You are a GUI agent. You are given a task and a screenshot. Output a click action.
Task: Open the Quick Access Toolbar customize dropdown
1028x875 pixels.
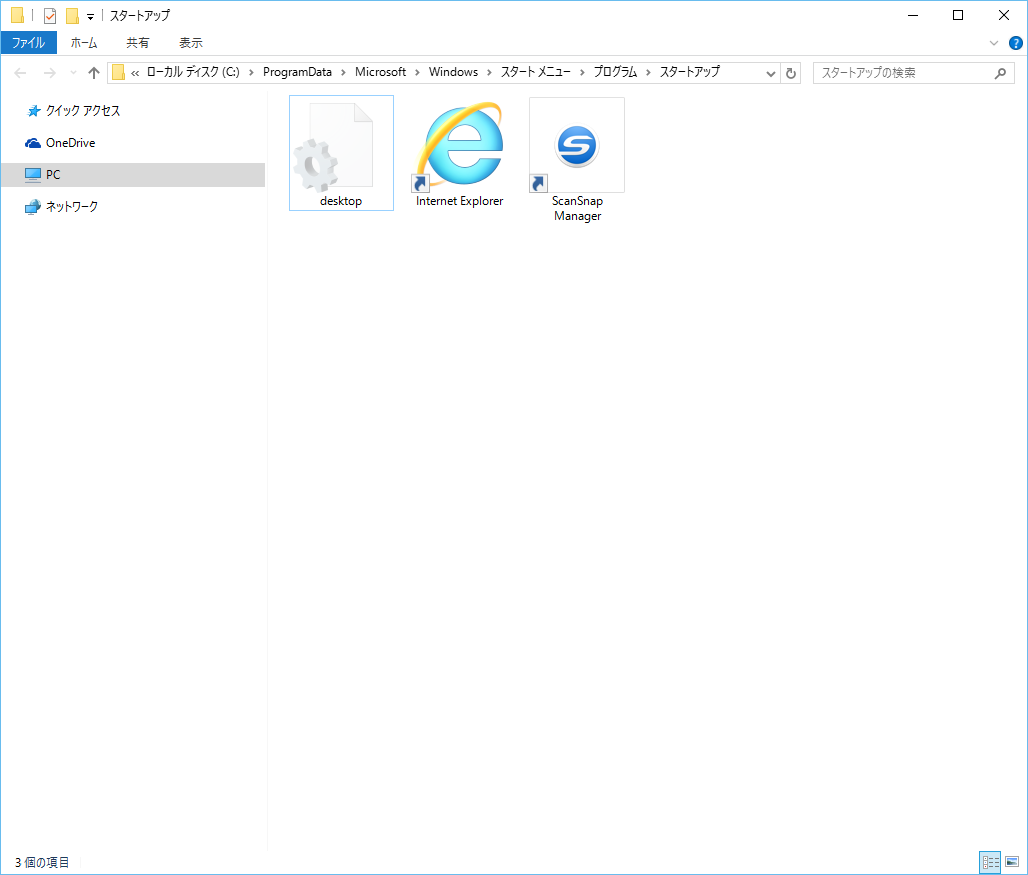click(x=90, y=16)
